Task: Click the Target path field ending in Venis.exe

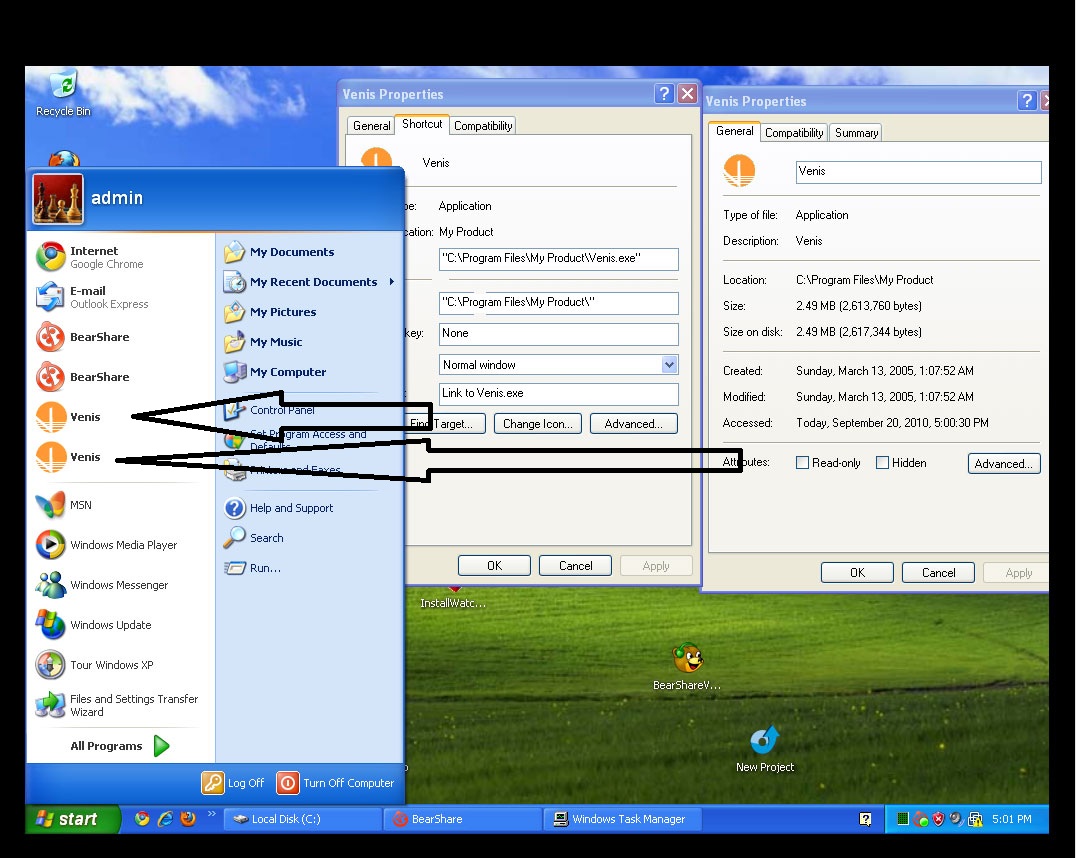Action: (558, 259)
